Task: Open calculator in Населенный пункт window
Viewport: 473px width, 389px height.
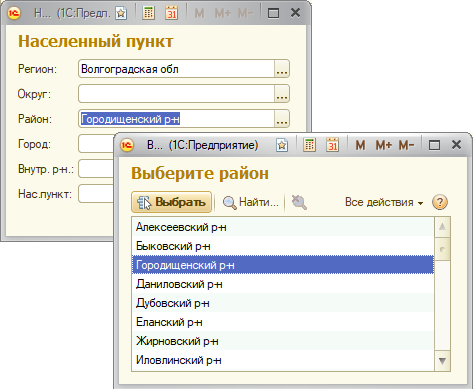Action: tap(148, 13)
